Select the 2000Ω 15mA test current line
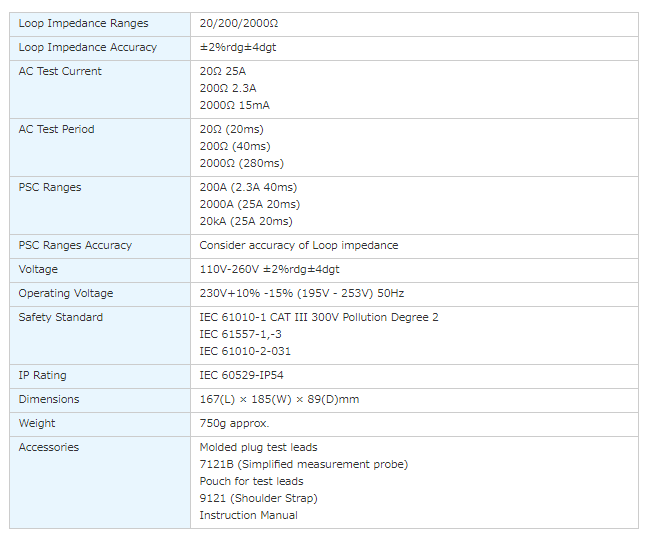 (x=234, y=105)
